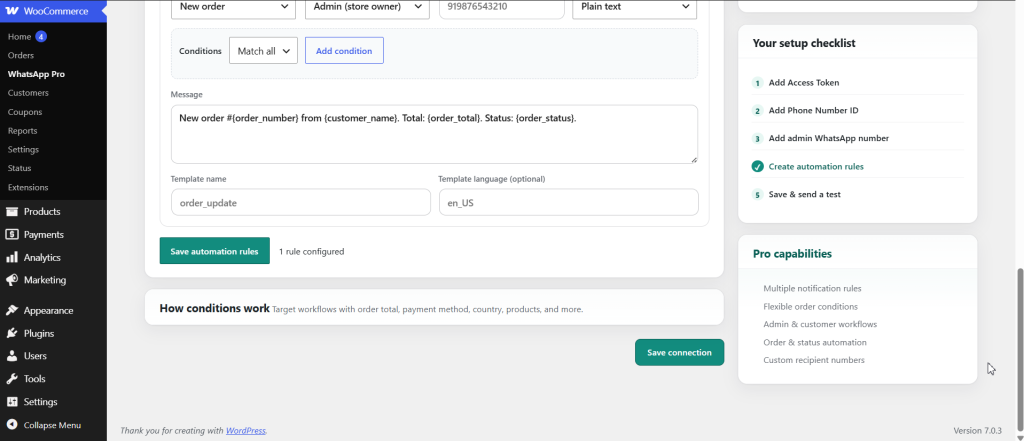
Task: Click step number 1 badge in checklist
Action: [x=758, y=83]
